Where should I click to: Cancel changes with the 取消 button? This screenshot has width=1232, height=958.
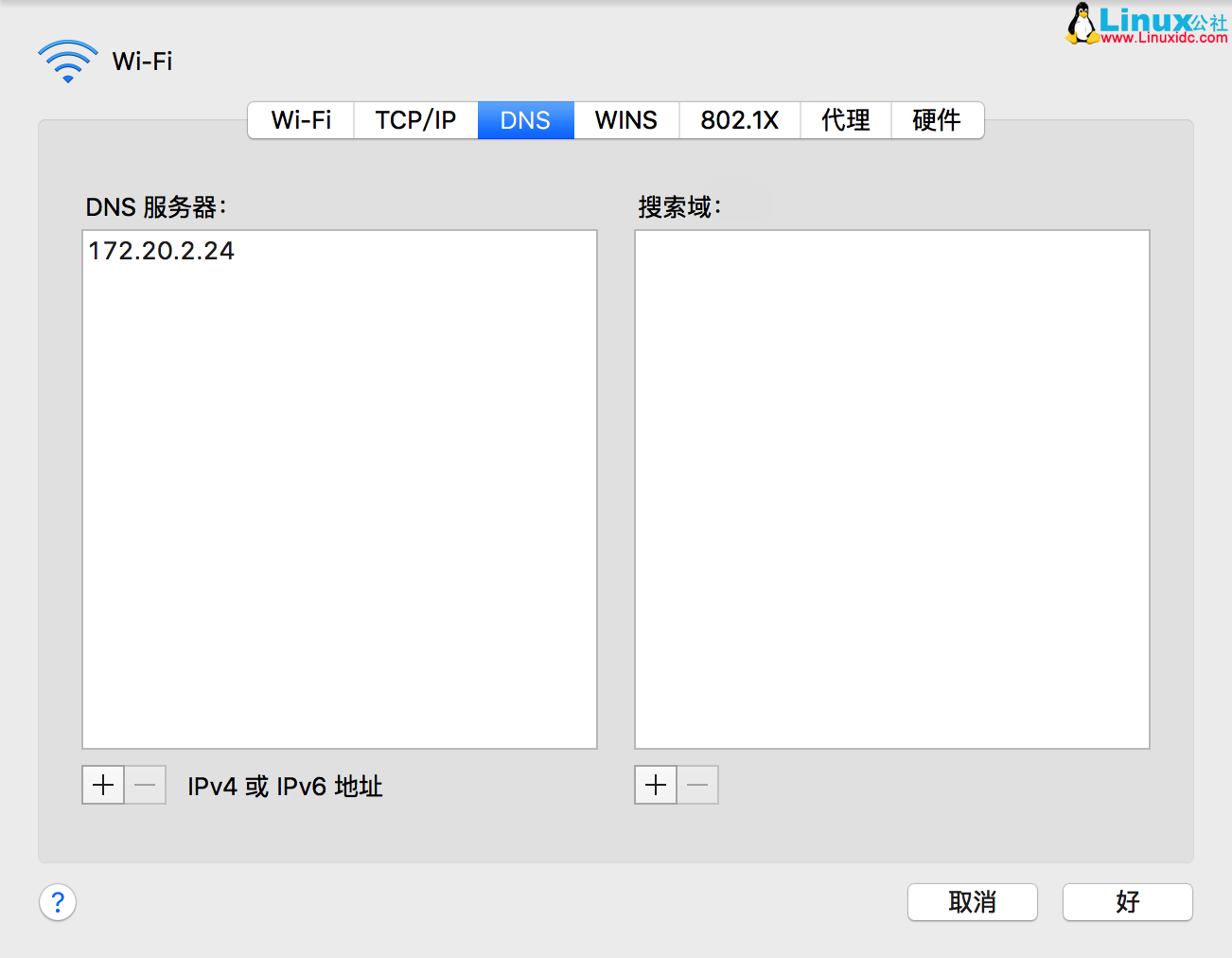tap(972, 902)
